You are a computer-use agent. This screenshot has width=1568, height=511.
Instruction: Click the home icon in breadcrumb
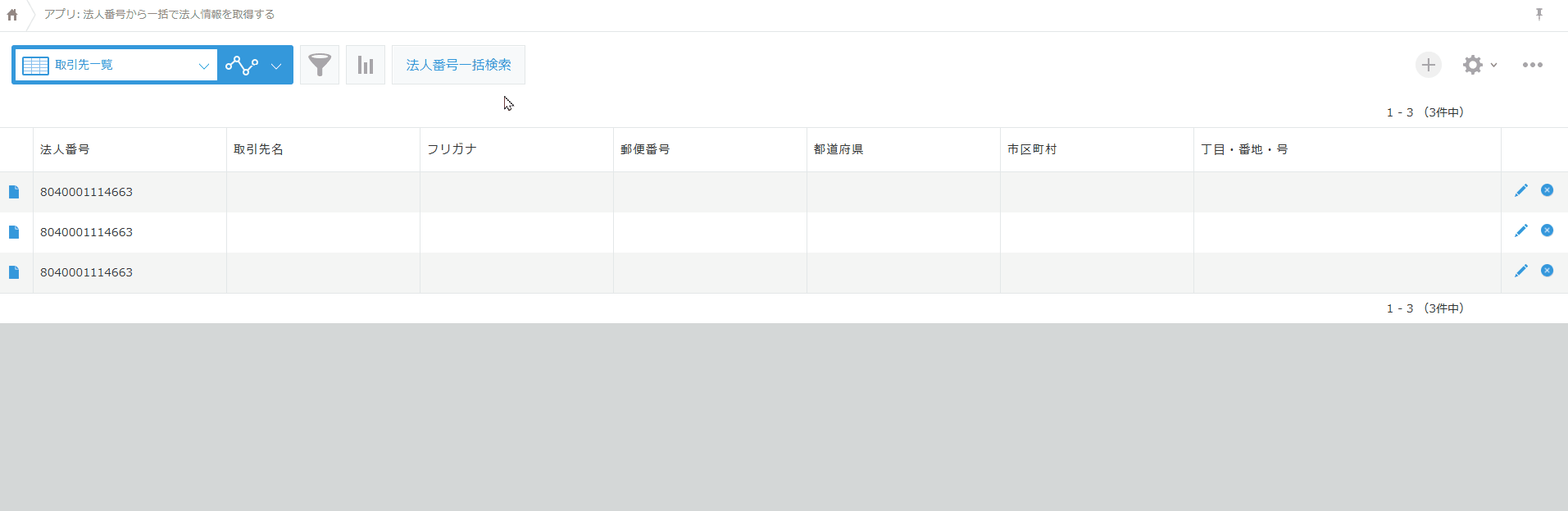[12, 15]
